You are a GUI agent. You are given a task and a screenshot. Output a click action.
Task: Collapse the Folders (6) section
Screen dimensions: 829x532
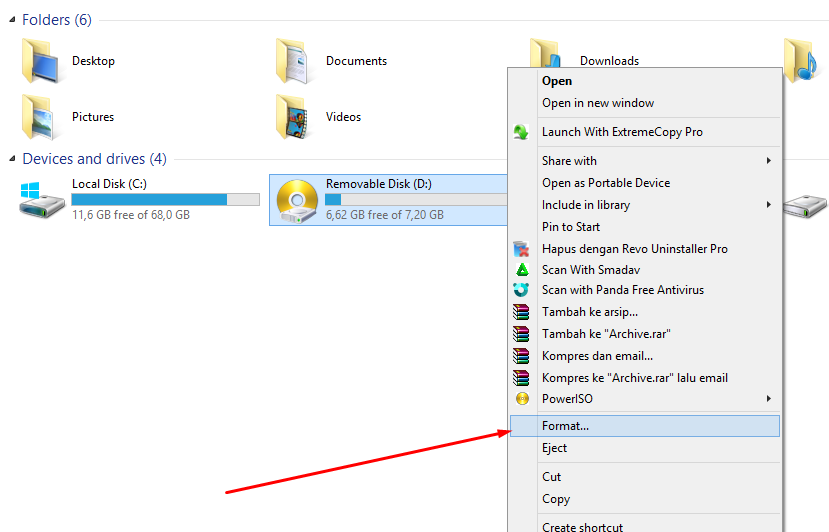coord(12,20)
